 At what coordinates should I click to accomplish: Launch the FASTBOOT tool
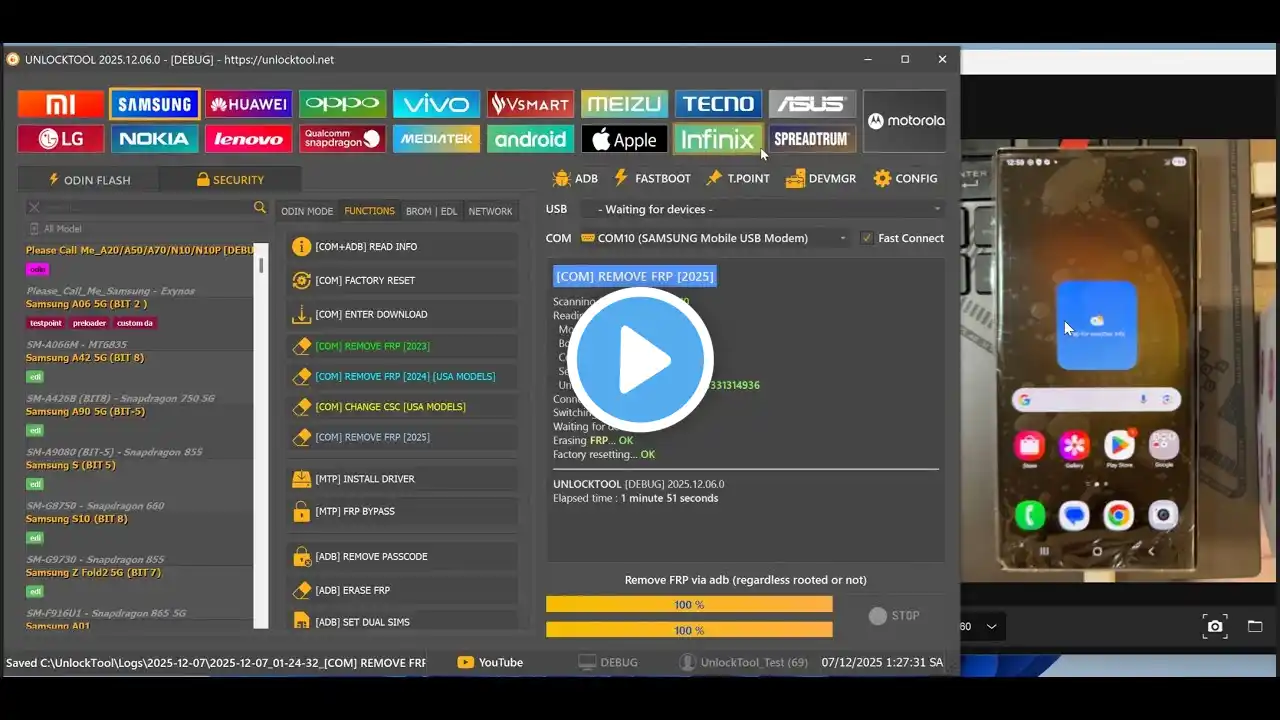point(651,178)
